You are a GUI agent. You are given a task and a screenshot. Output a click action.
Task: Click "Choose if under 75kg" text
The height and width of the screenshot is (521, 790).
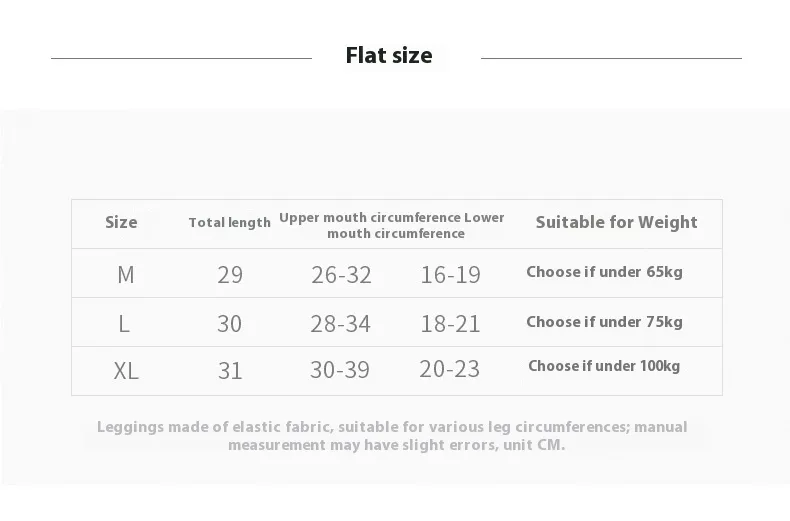point(604,321)
